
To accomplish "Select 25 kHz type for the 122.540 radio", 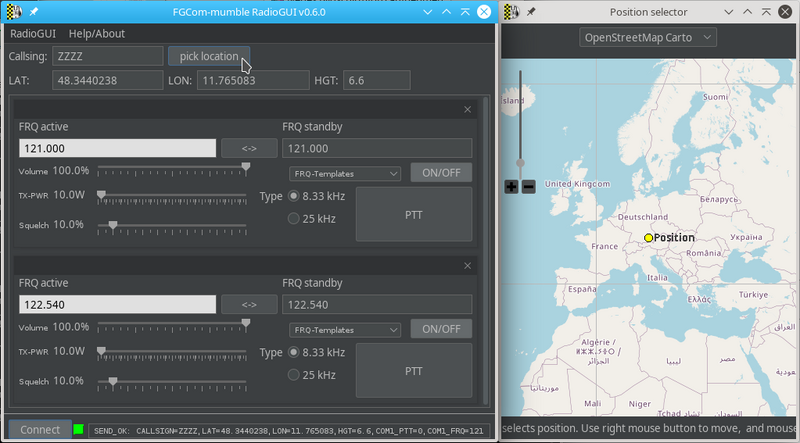I will (x=293, y=375).
